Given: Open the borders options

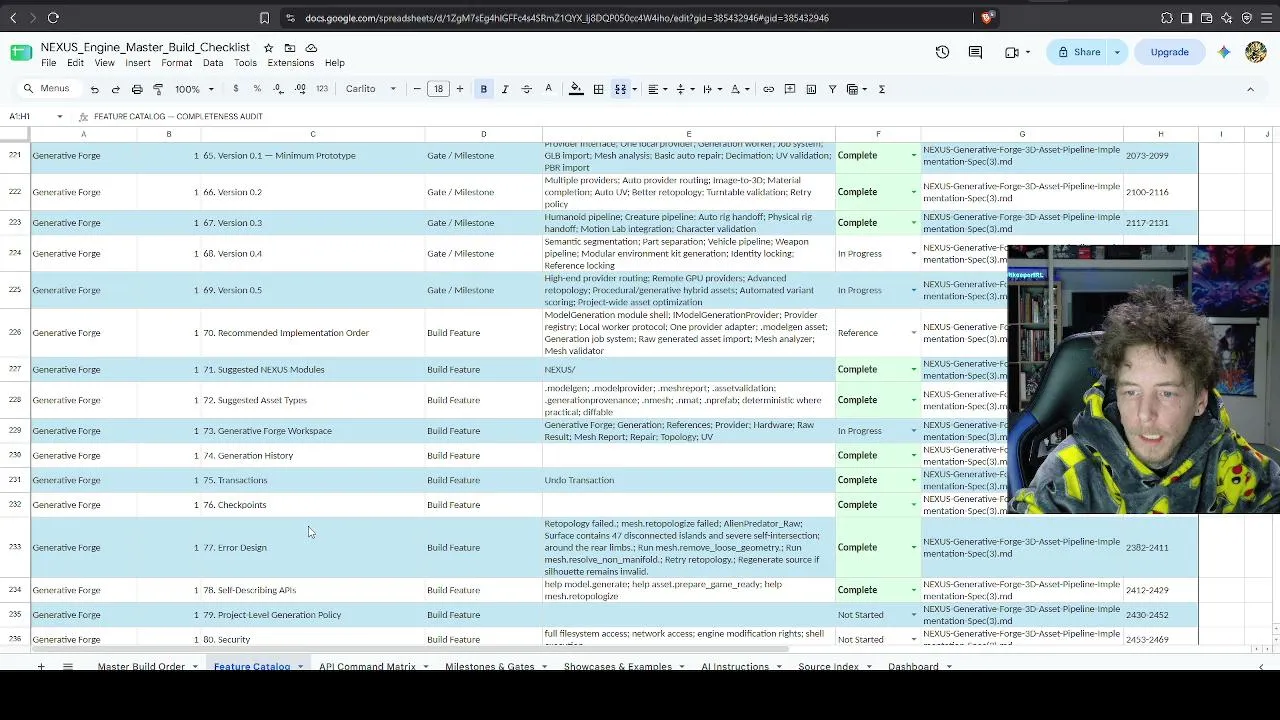Looking at the screenshot, I should [x=598, y=89].
